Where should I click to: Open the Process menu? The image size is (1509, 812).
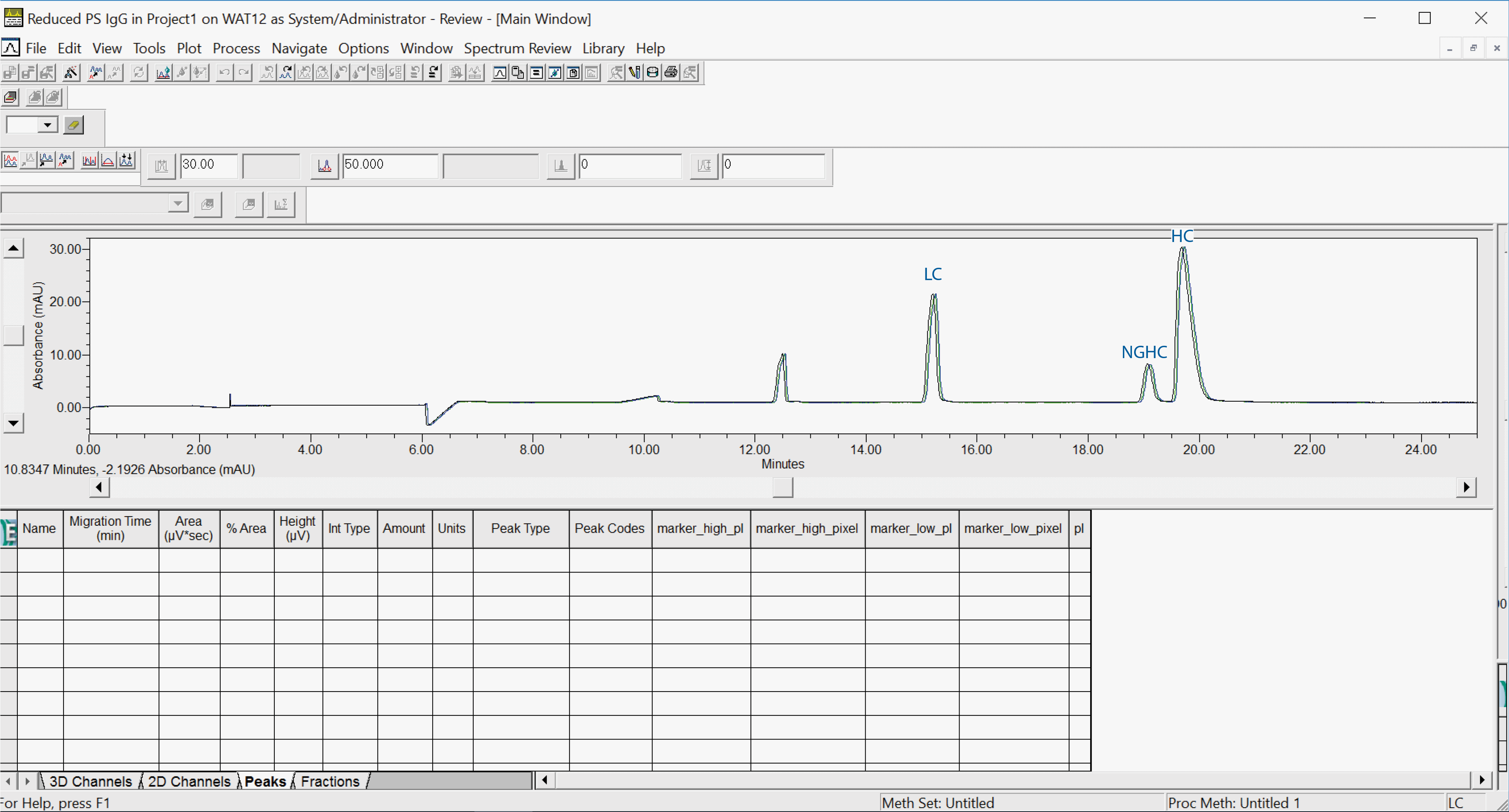[236, 48]
